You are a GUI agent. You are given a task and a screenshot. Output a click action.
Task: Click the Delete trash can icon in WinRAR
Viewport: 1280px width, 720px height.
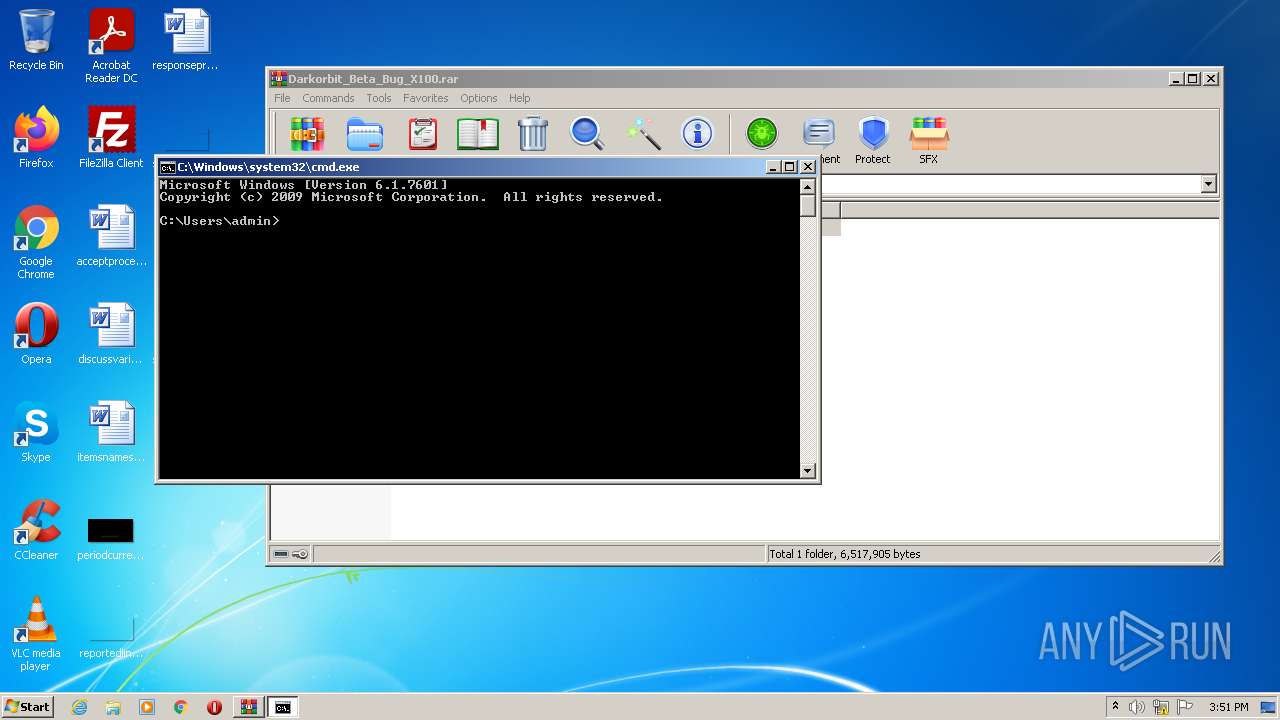(x=533, y=133)
